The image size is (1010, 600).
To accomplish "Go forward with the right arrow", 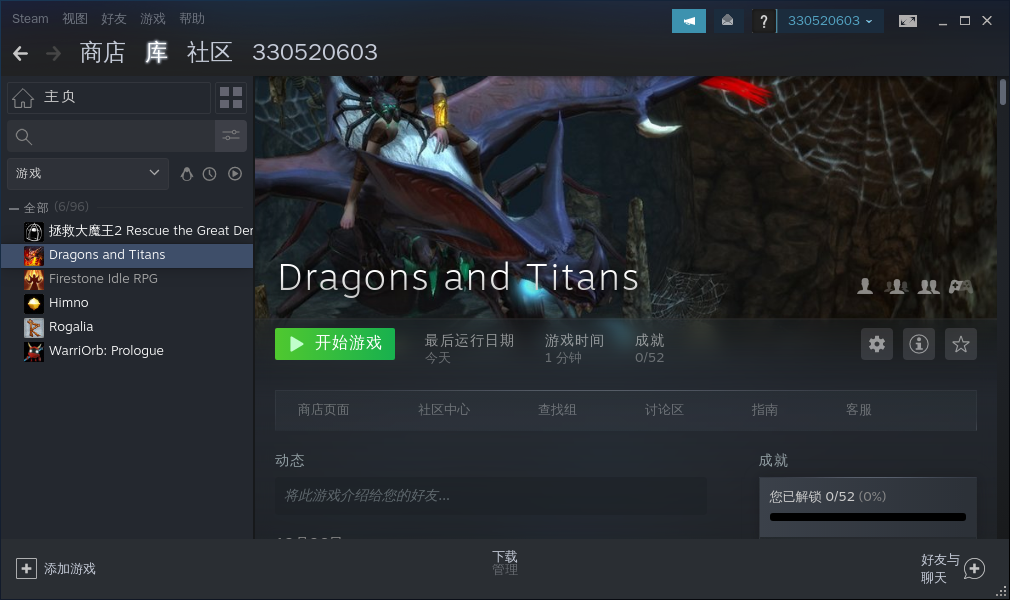I will [x=53, y=53].
